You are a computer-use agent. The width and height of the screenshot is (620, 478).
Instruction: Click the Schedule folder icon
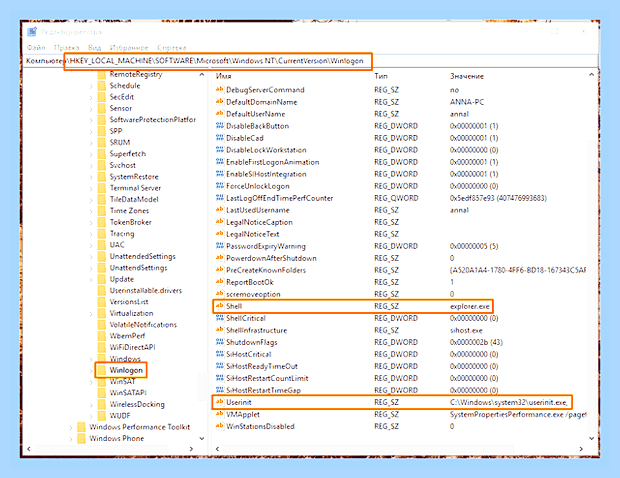[102, 85]
